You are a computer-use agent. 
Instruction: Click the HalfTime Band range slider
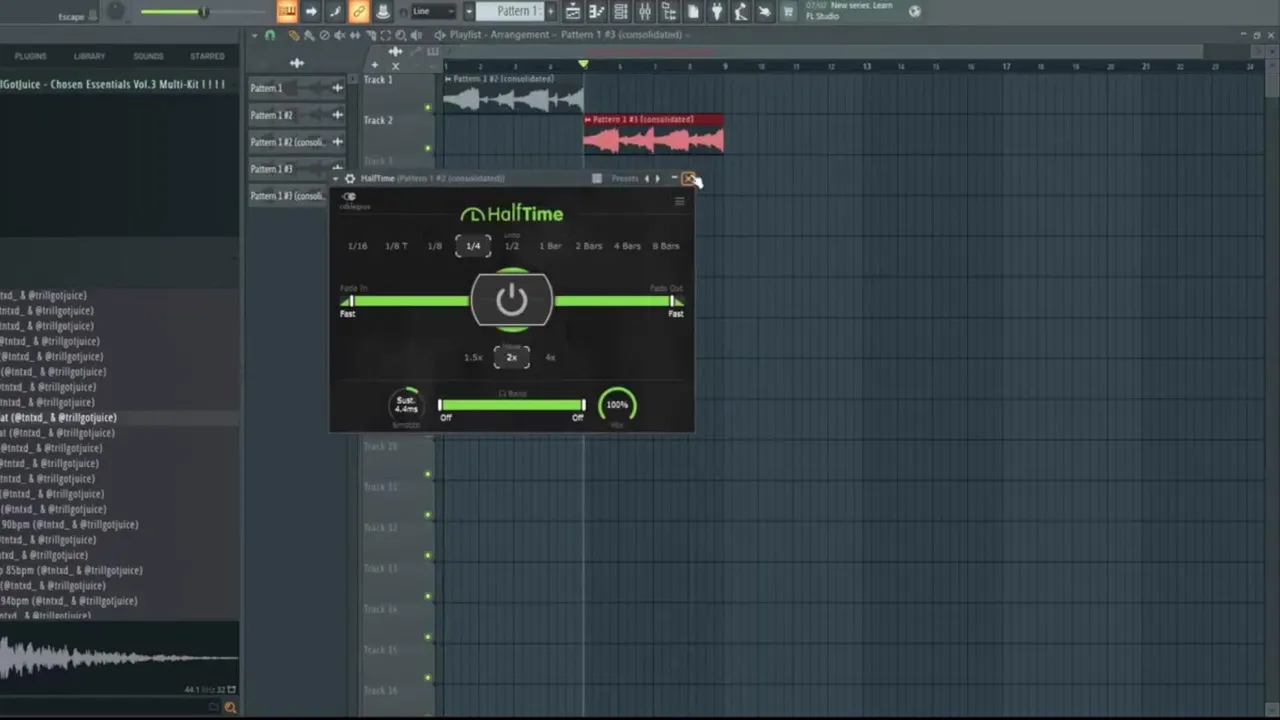point(511,405)
